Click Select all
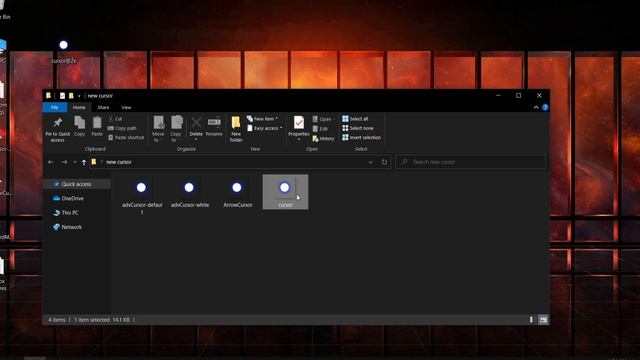Viewport: 640px width, 360px height. [355, 119]
